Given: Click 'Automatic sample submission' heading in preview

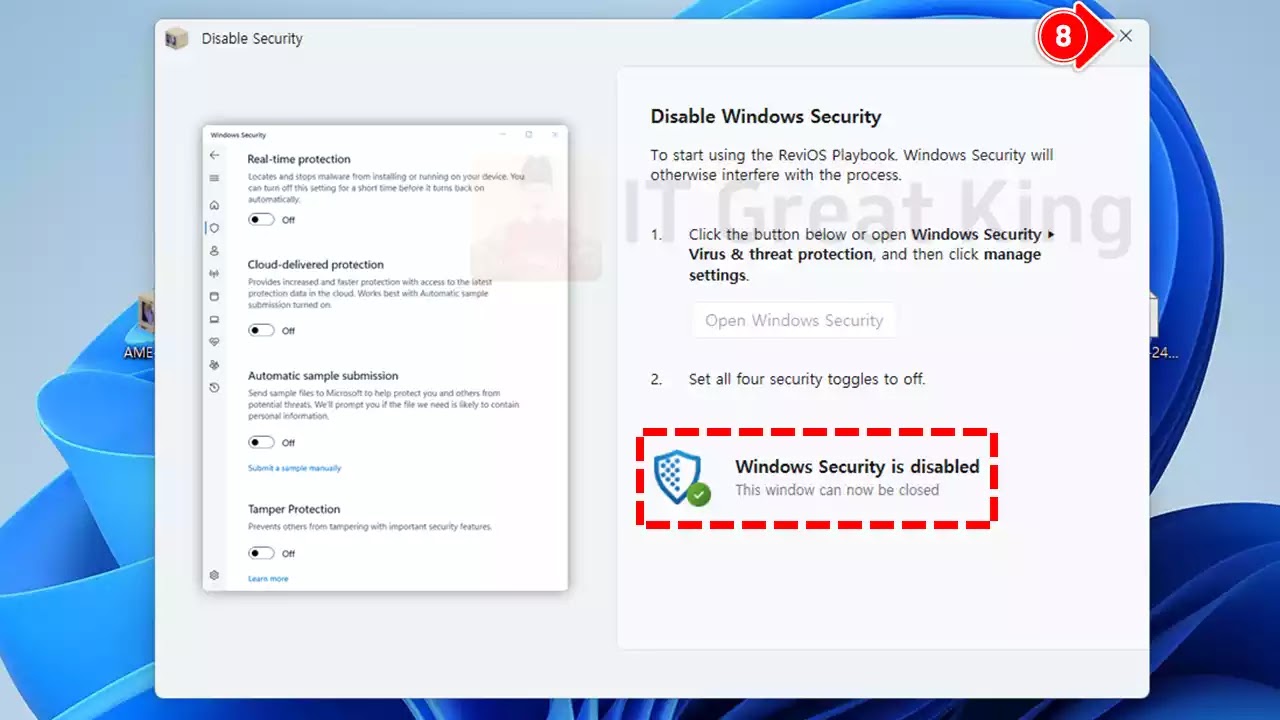Looking at the screenshot, I should tap(323, 376).
